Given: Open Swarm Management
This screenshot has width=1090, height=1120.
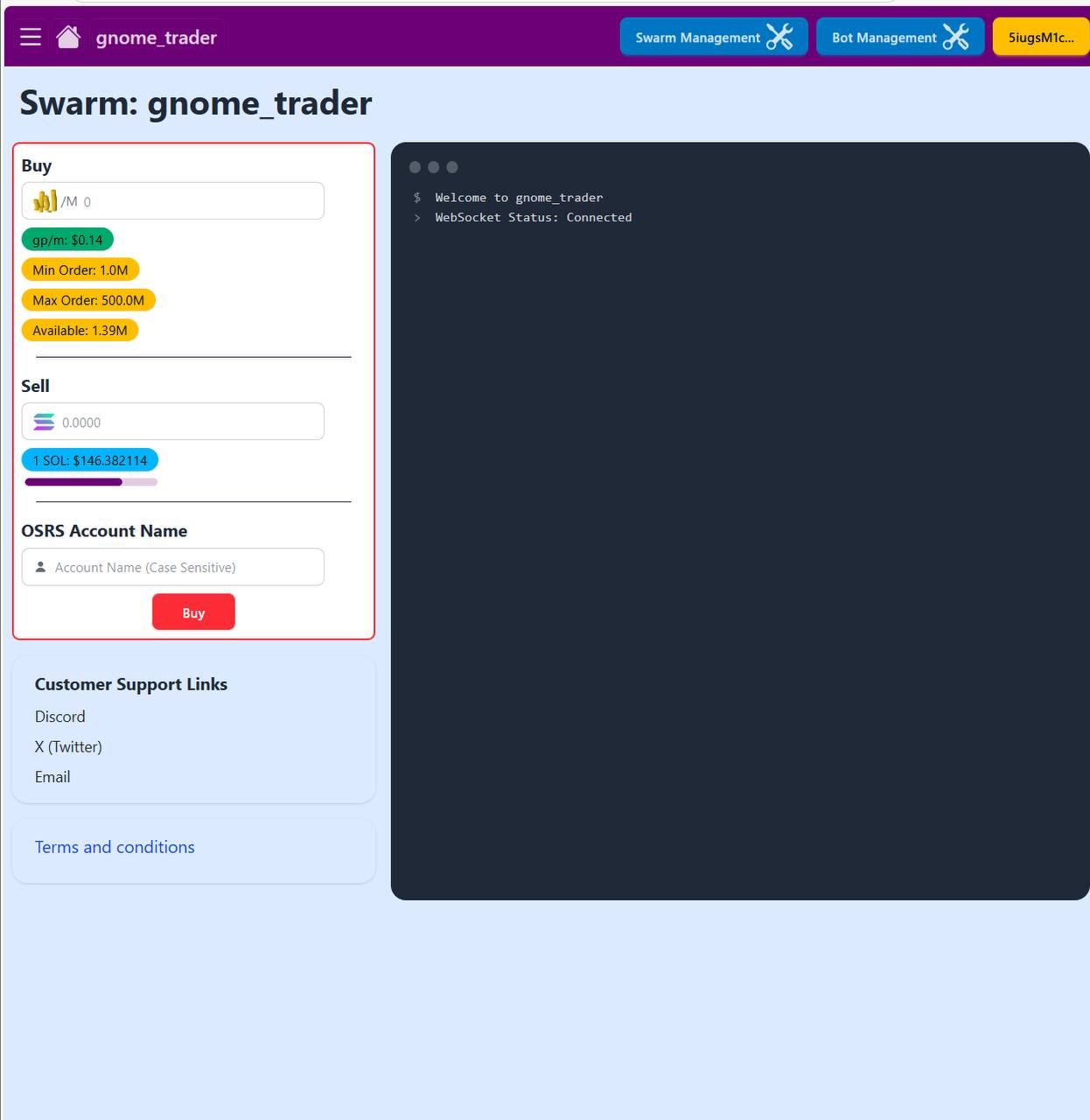Looking at the screenshot, I should (714, 37).
